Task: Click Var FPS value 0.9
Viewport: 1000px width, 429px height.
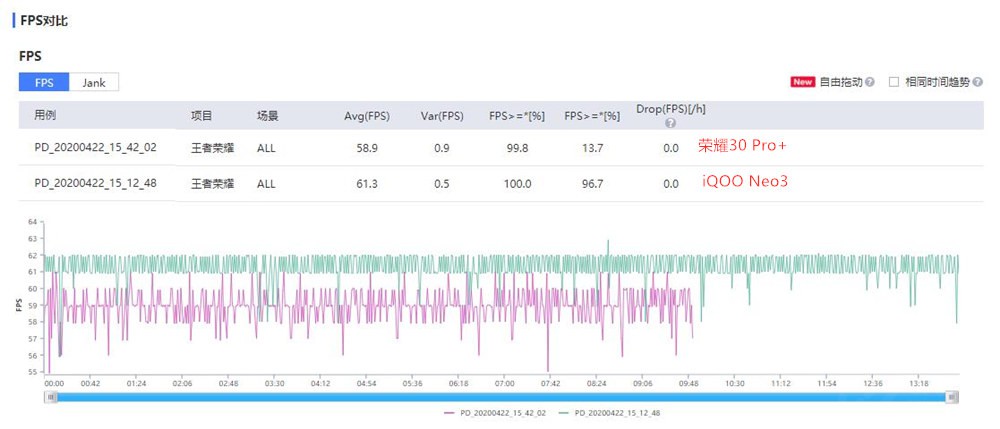Action: [x=443, y=148]
